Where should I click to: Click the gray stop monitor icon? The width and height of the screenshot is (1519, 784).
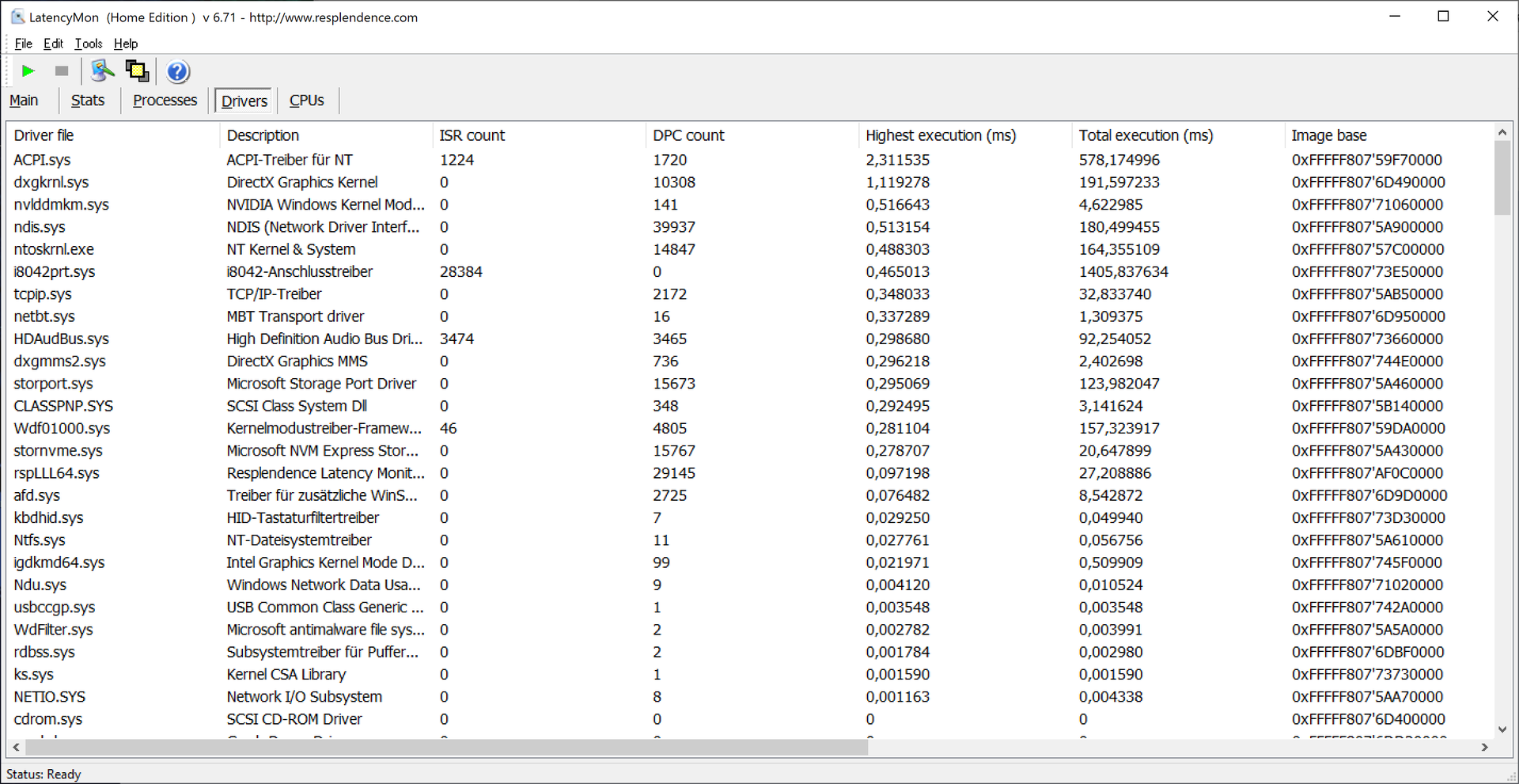(62, 71)
